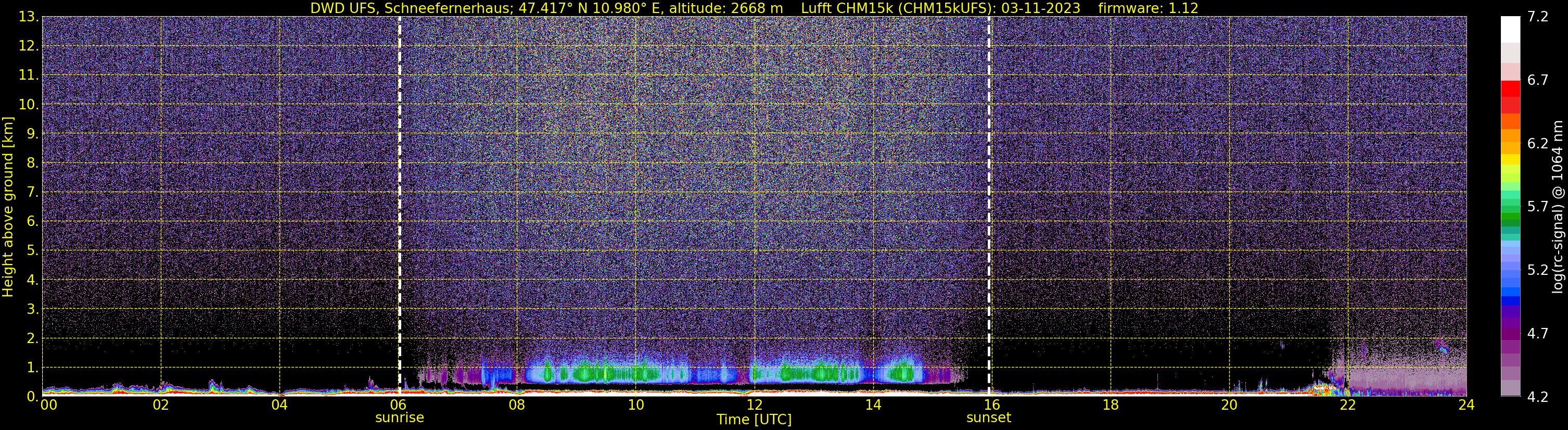Click the time axis tick "18"
The width and height of the screenshot is (1568, 430).
coord(1110,406)
